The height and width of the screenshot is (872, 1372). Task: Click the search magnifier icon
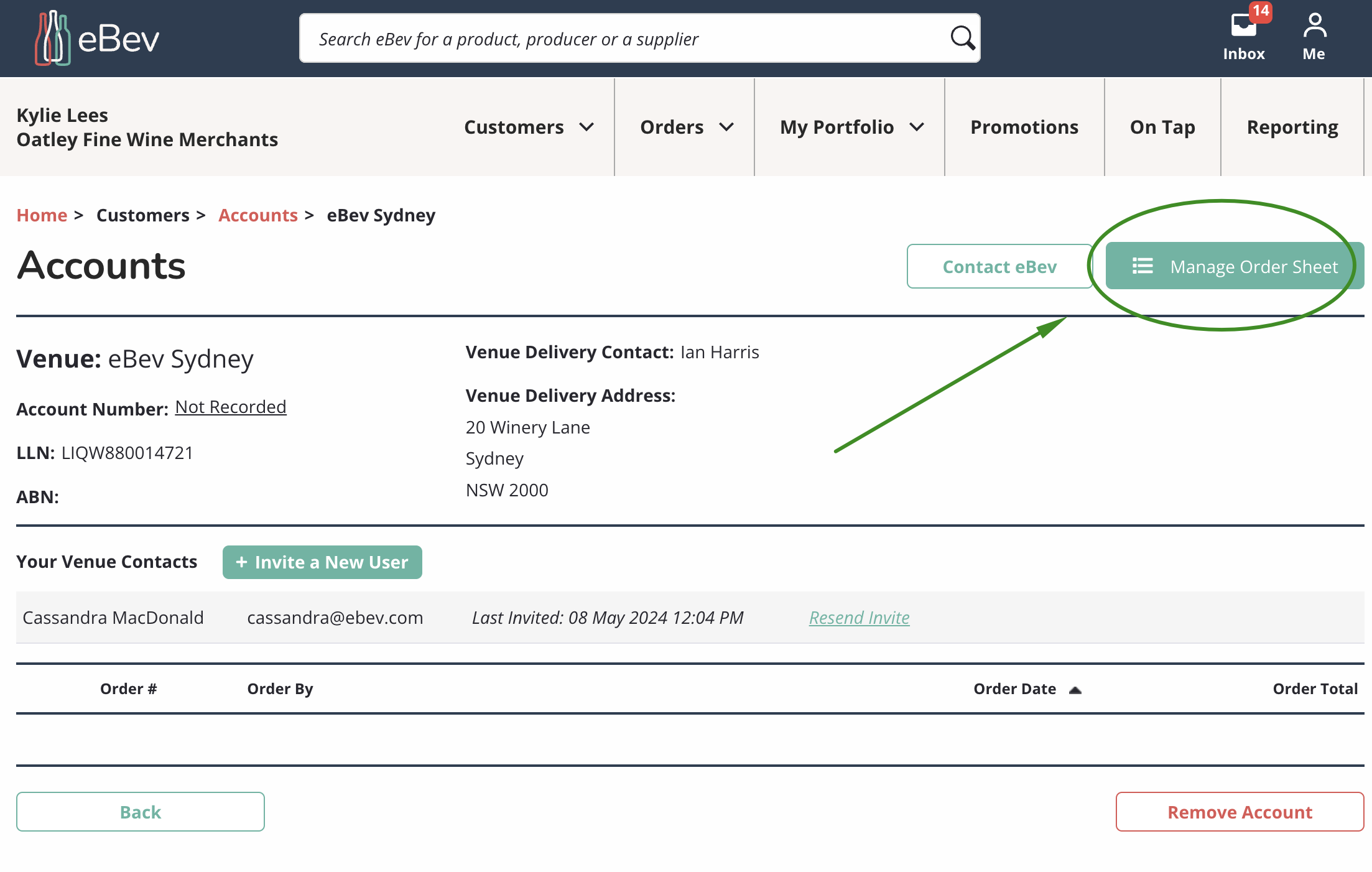click(x=962, y=38)
